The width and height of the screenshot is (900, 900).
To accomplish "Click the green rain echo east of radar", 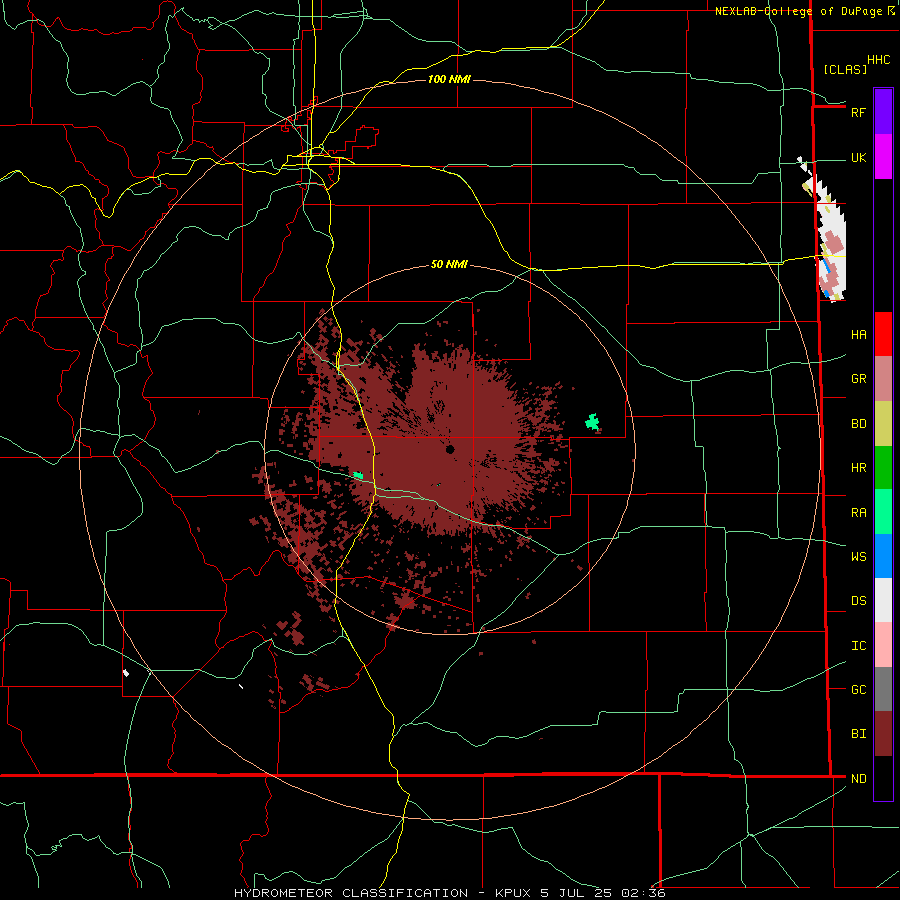I will [x=592, y=422].
